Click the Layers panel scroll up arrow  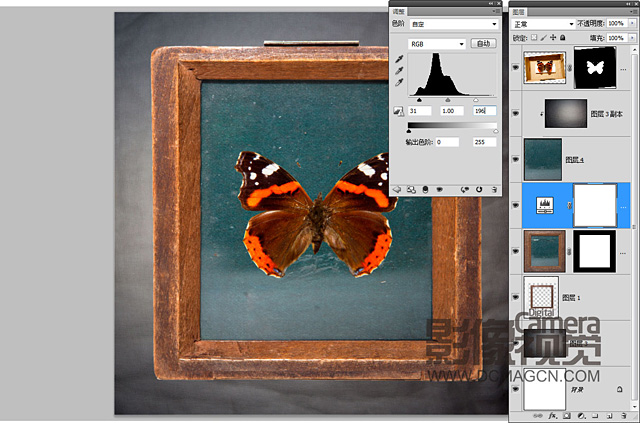(x=634, y=49)
